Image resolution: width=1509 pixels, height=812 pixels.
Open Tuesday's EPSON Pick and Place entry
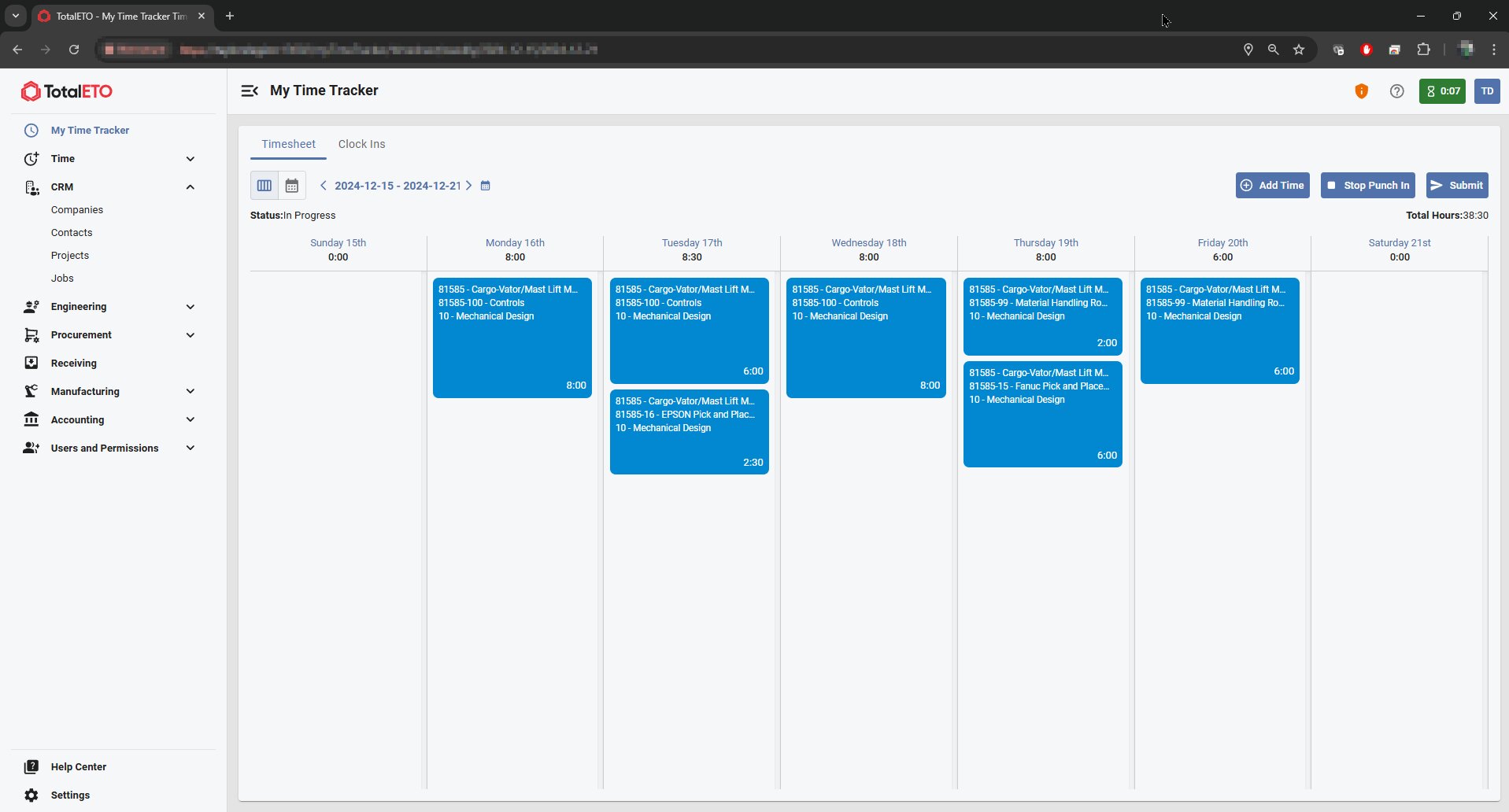tap(689, 432)
